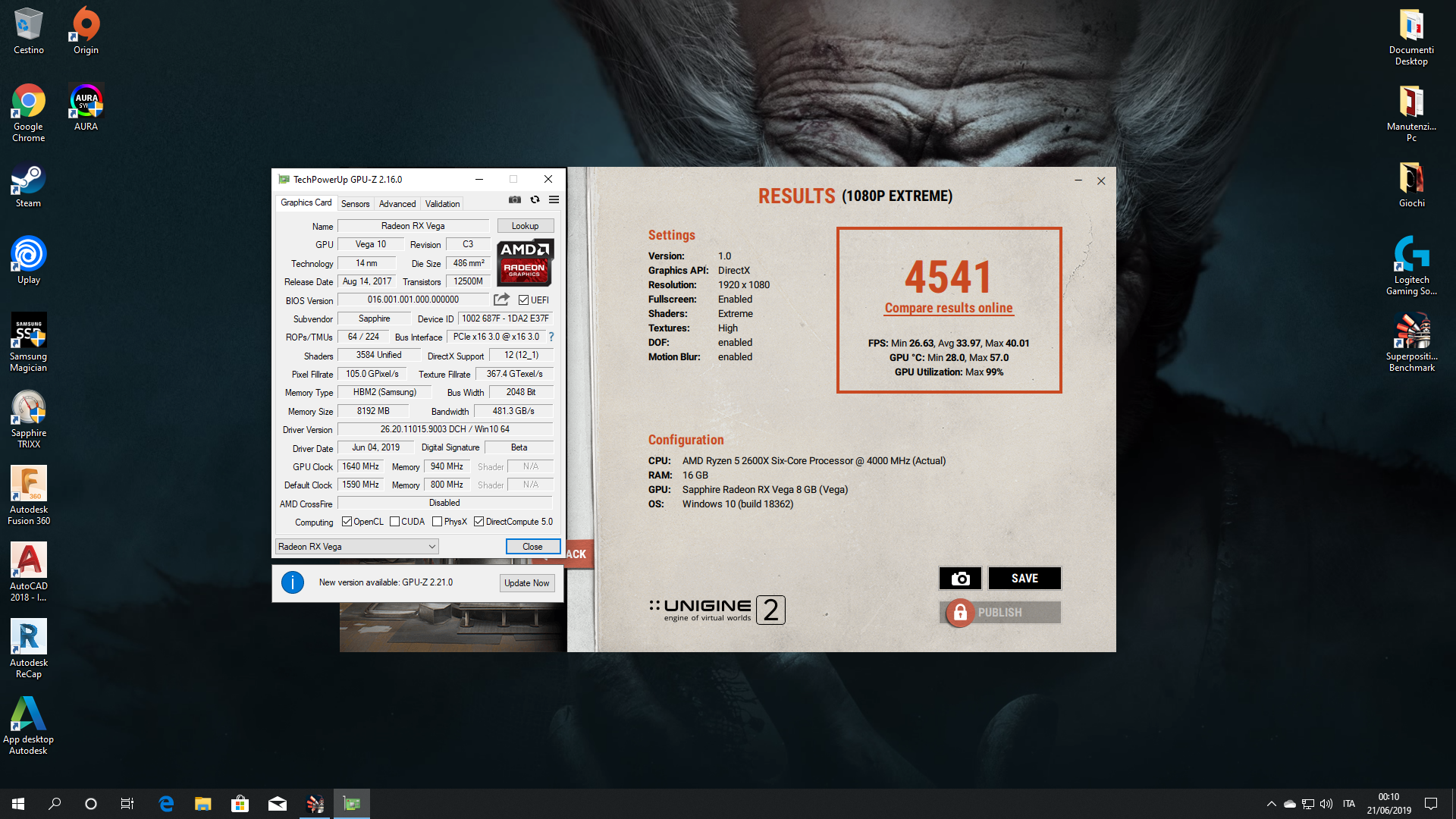The height and width of the screenshot is (819, 1456).
Task: Open the Windows Start menu
Action: [18, 804]
